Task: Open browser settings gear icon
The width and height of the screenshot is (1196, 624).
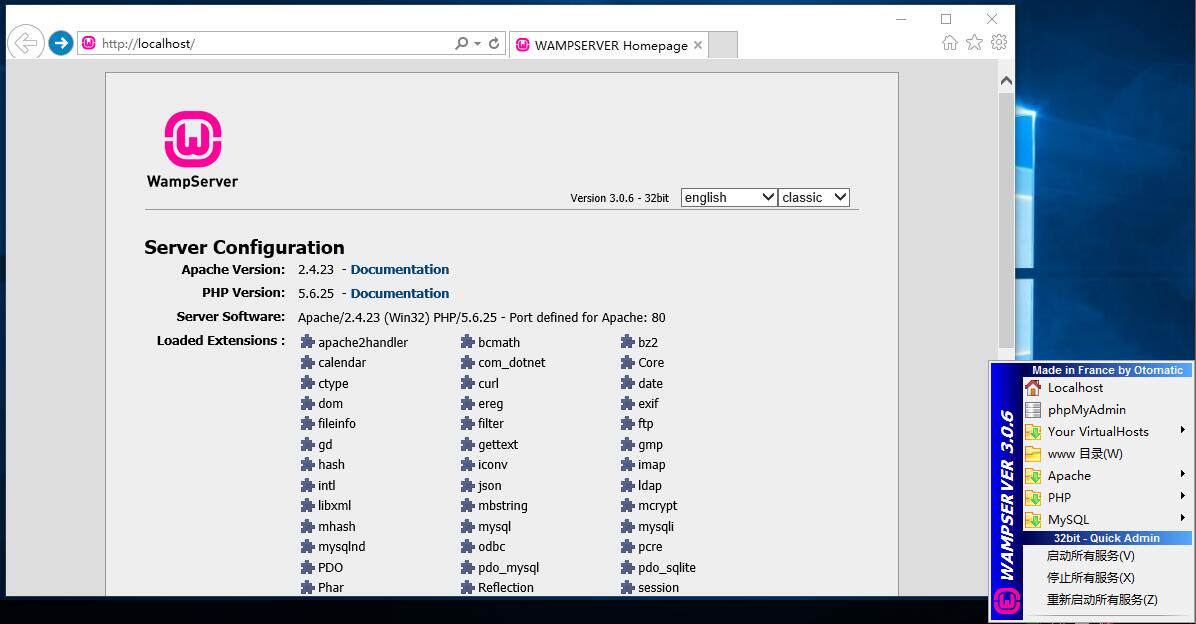Action: (999, 43)
